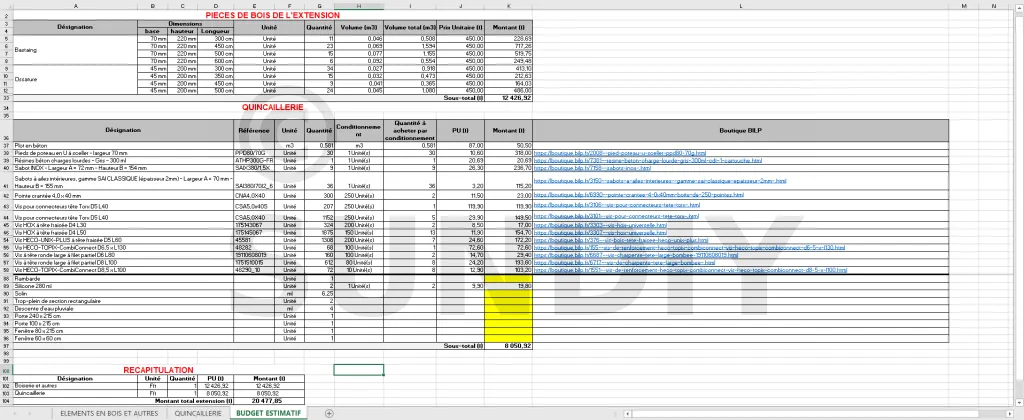The image size is (1024, 420).
Task: Select column L header
Action: pyautogui.click(x=740, y=5)
